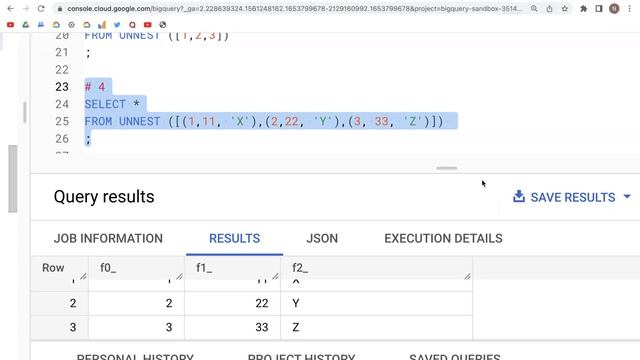Open SAVED QUERIES tab

(455, 357)
